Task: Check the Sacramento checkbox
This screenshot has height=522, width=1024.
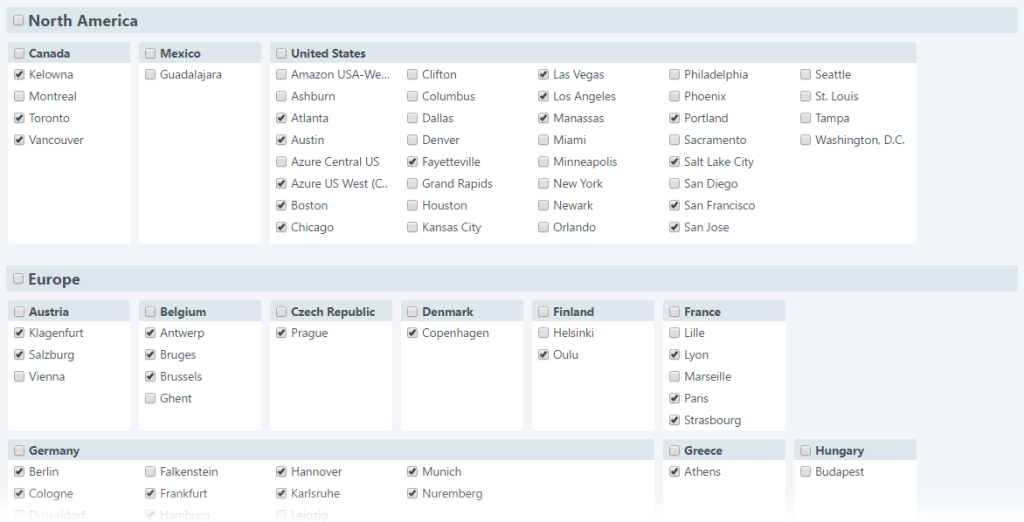Action: point(675,140)
